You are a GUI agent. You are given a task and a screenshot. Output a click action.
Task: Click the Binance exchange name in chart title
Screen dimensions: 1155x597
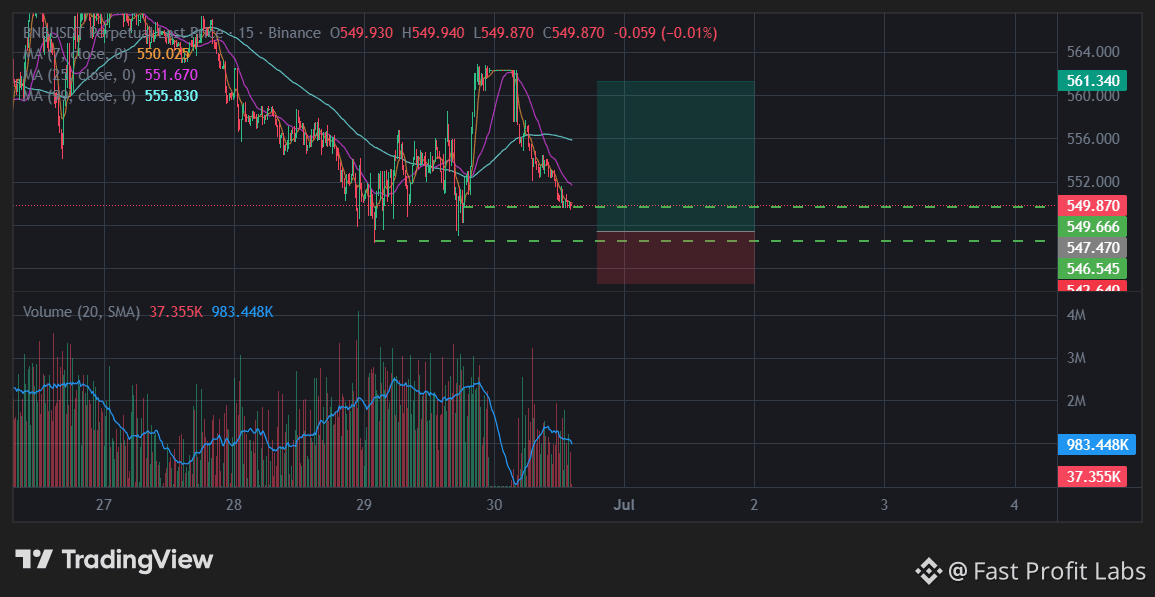(294, 33)
